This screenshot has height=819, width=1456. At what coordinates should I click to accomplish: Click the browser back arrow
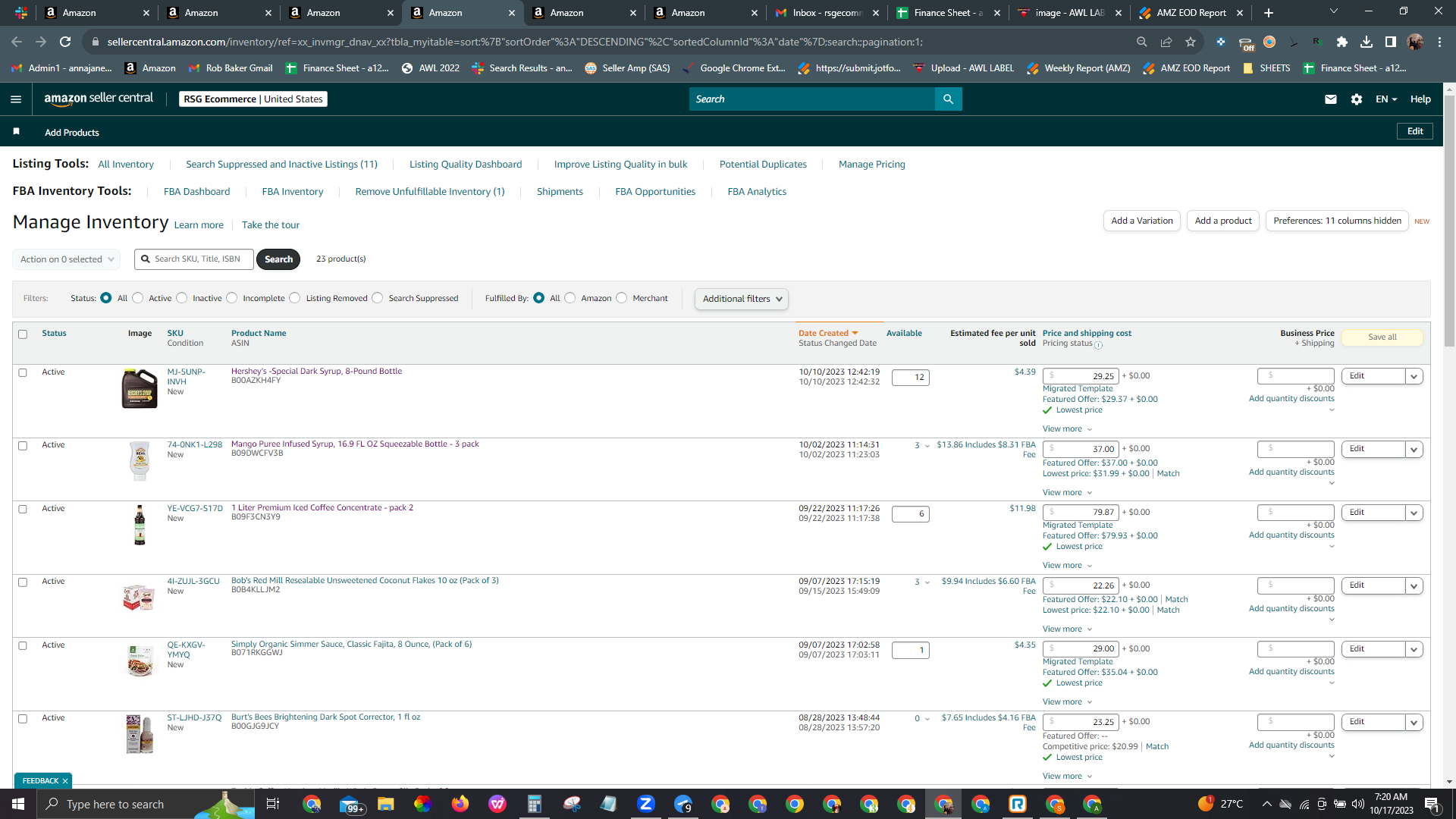pyautogui.click(x=17, y=42)
